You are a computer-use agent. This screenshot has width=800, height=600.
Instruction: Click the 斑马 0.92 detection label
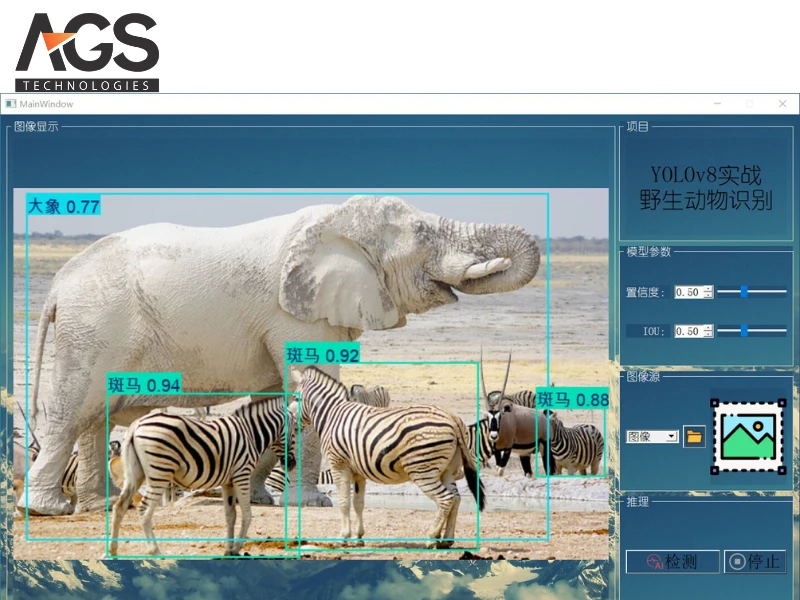tap(322, 355)
